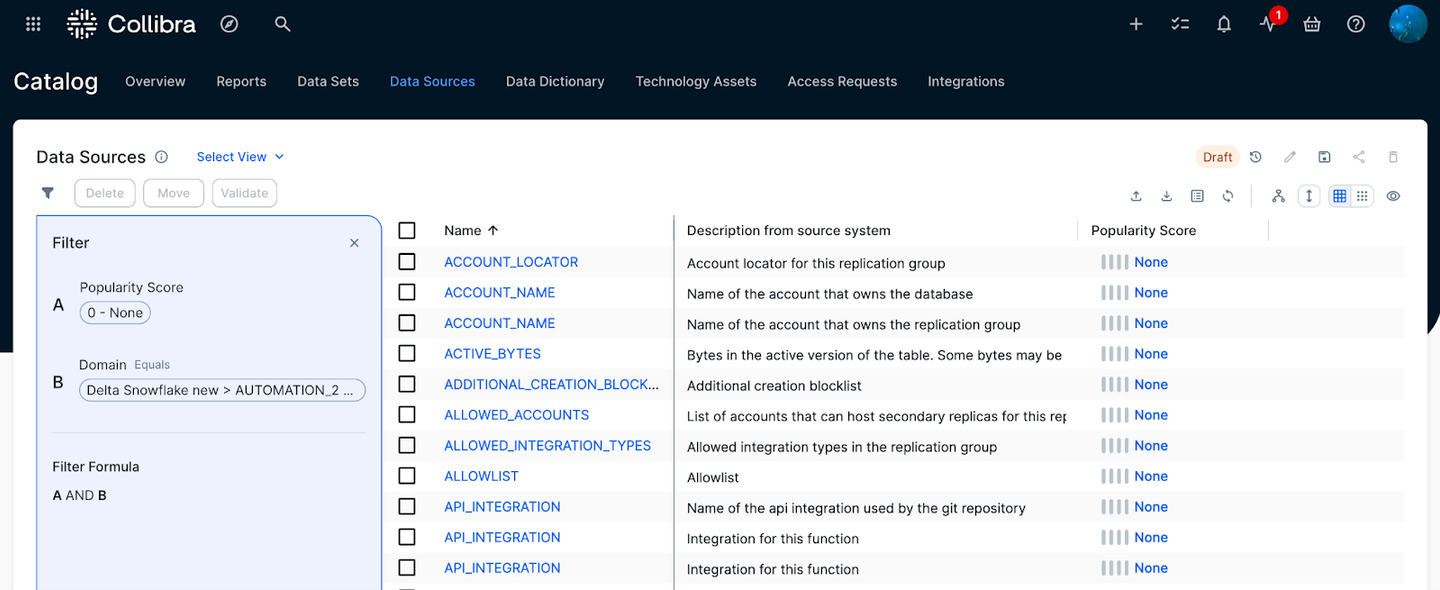Open the global search
Screen dimensions: 1440x590
click(x=282, y=23)
